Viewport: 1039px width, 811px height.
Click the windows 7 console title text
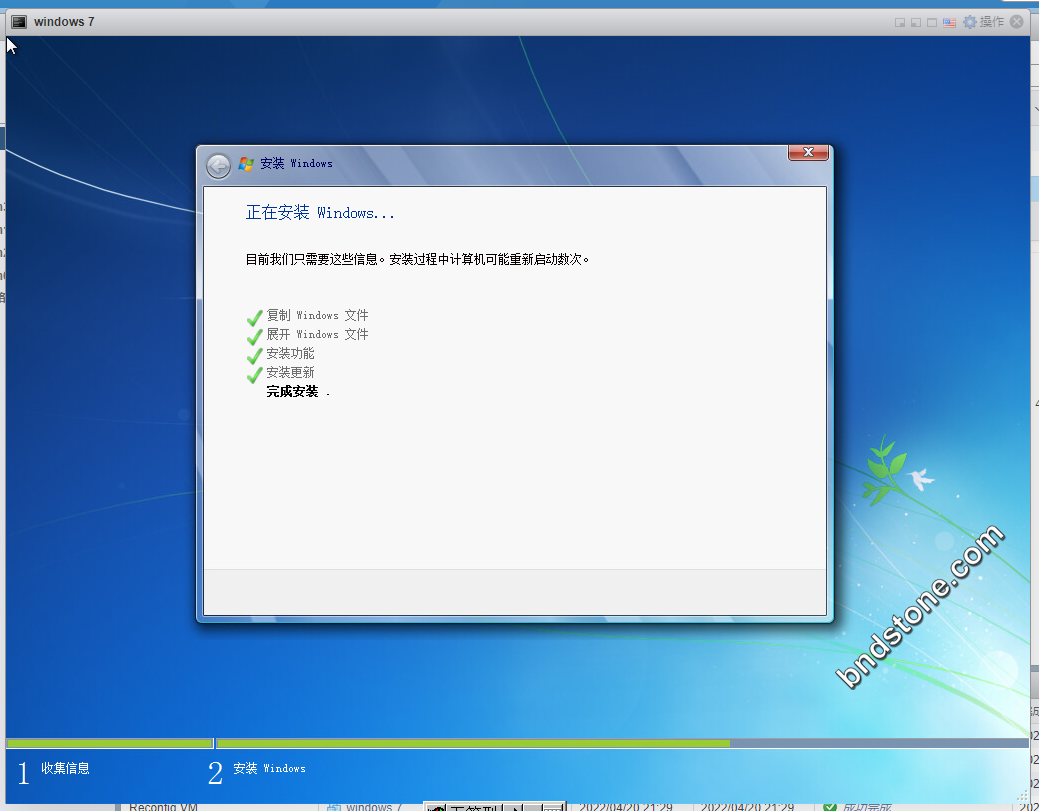click(x=64, y=22)
